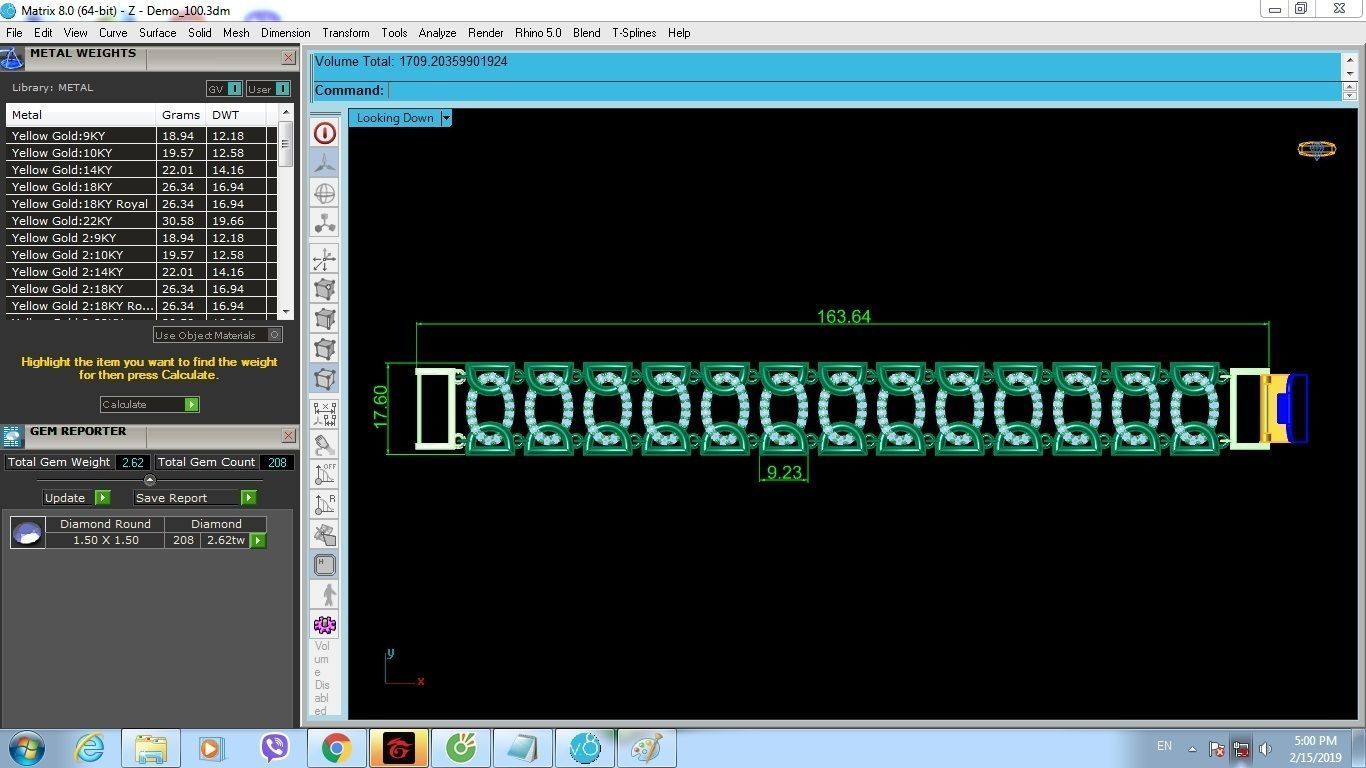Select the Yellow Gold:18KY Royal row
1366x768 pixels.
tap(141, 204)
